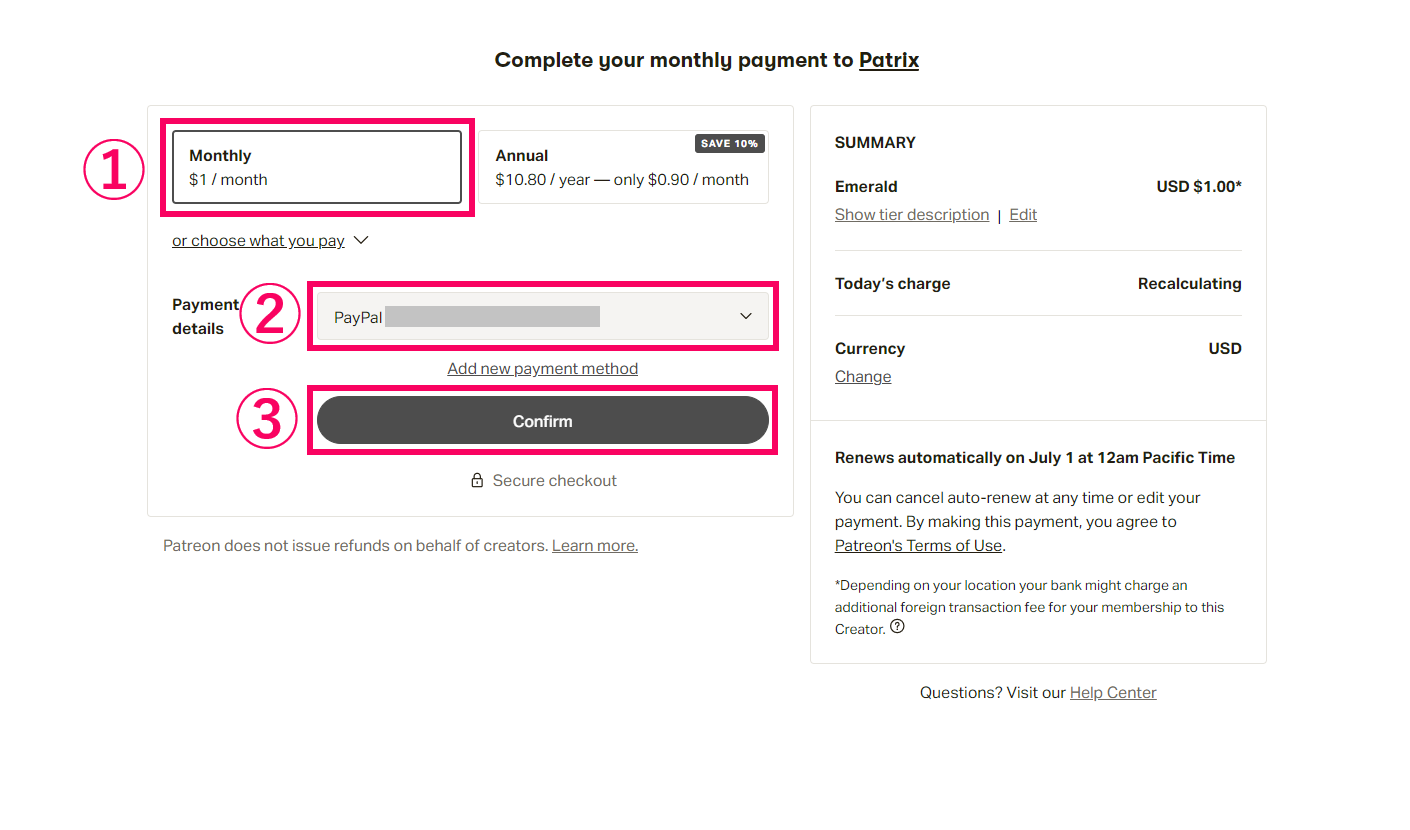Open Patreon's Terms of Use link

tap(918, 546)
